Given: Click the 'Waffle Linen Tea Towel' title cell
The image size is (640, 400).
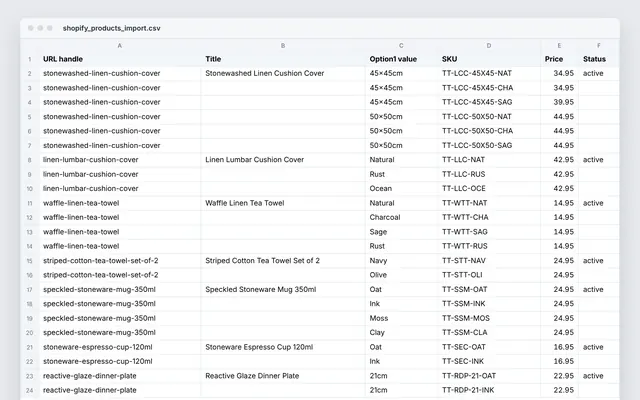Looking at the screenshot, I should (283, 203).
